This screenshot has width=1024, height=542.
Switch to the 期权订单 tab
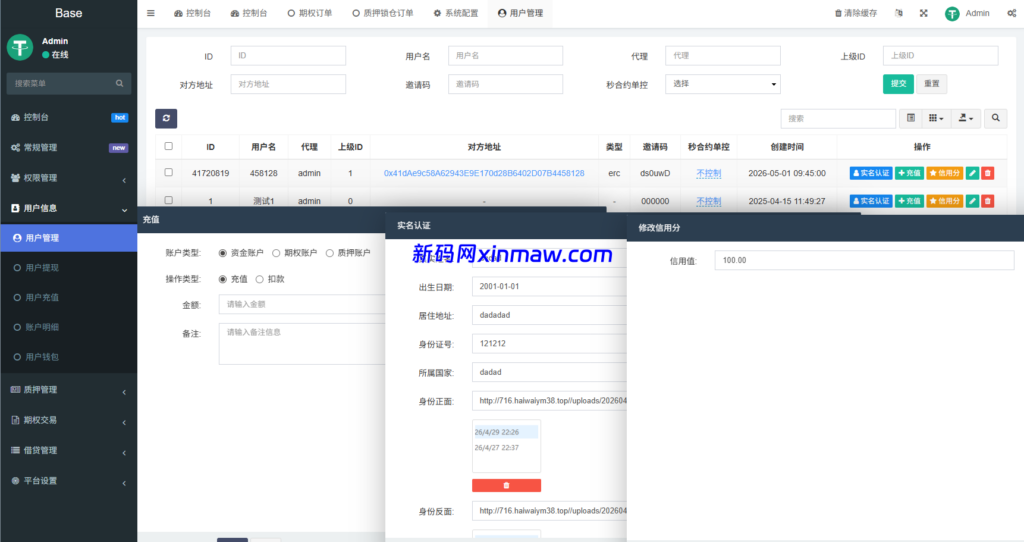(310, 13)
